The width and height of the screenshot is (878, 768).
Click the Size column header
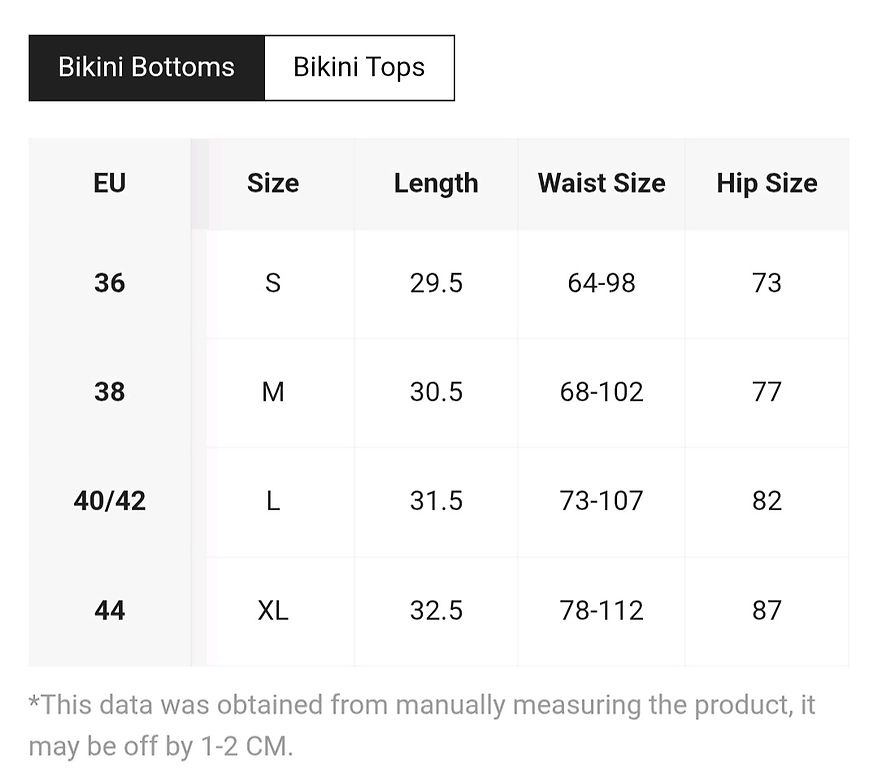tap(273, 184)
